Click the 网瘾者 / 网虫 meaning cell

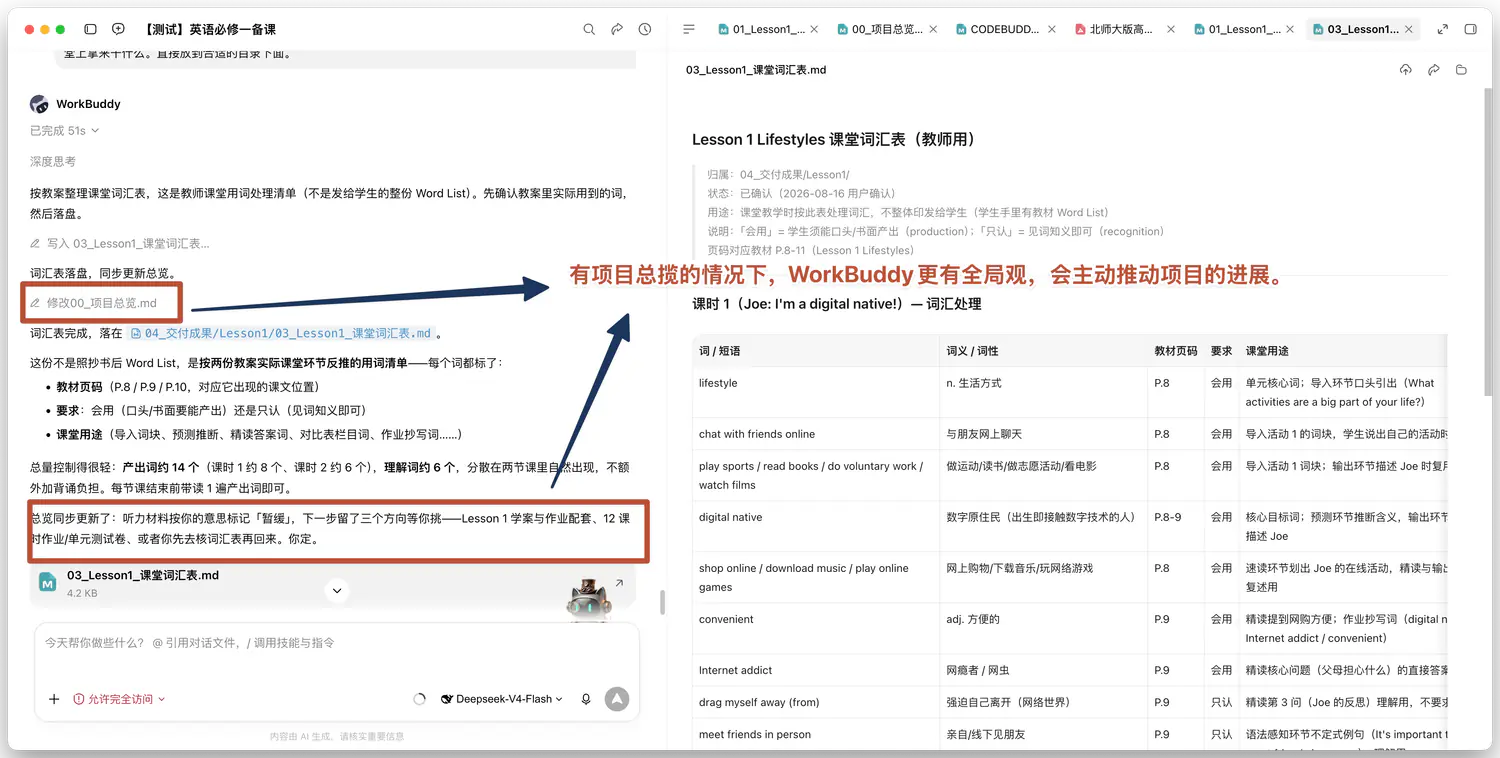1042,670
